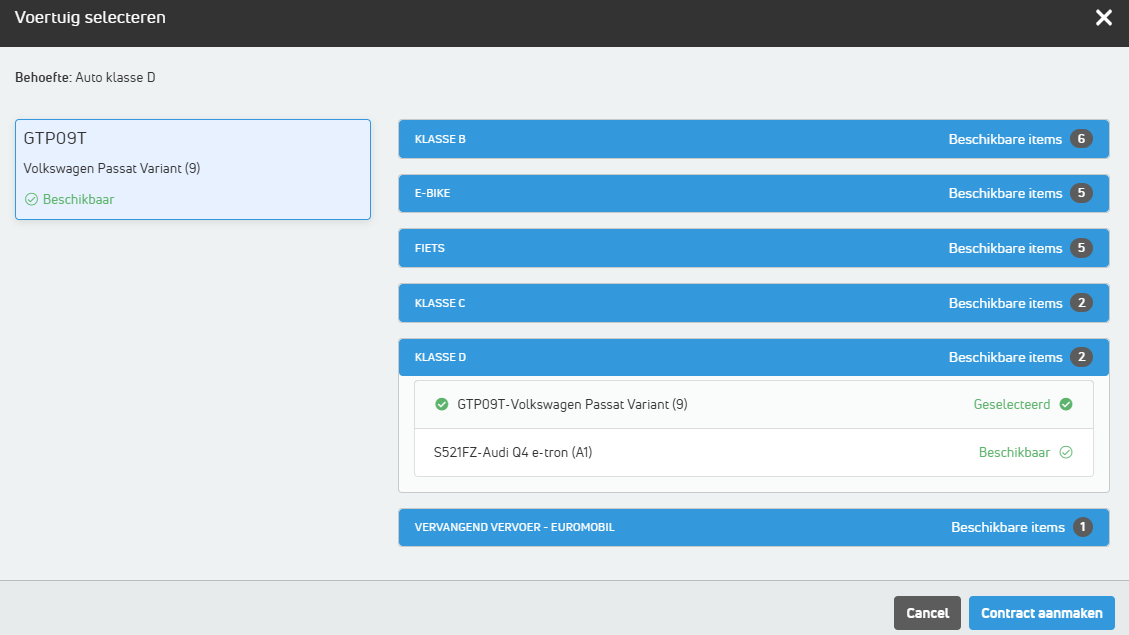The image size is (1129, 635).
Task: Click the count badge 6 on Klasse B
Action: click(x=1080, y=139)
